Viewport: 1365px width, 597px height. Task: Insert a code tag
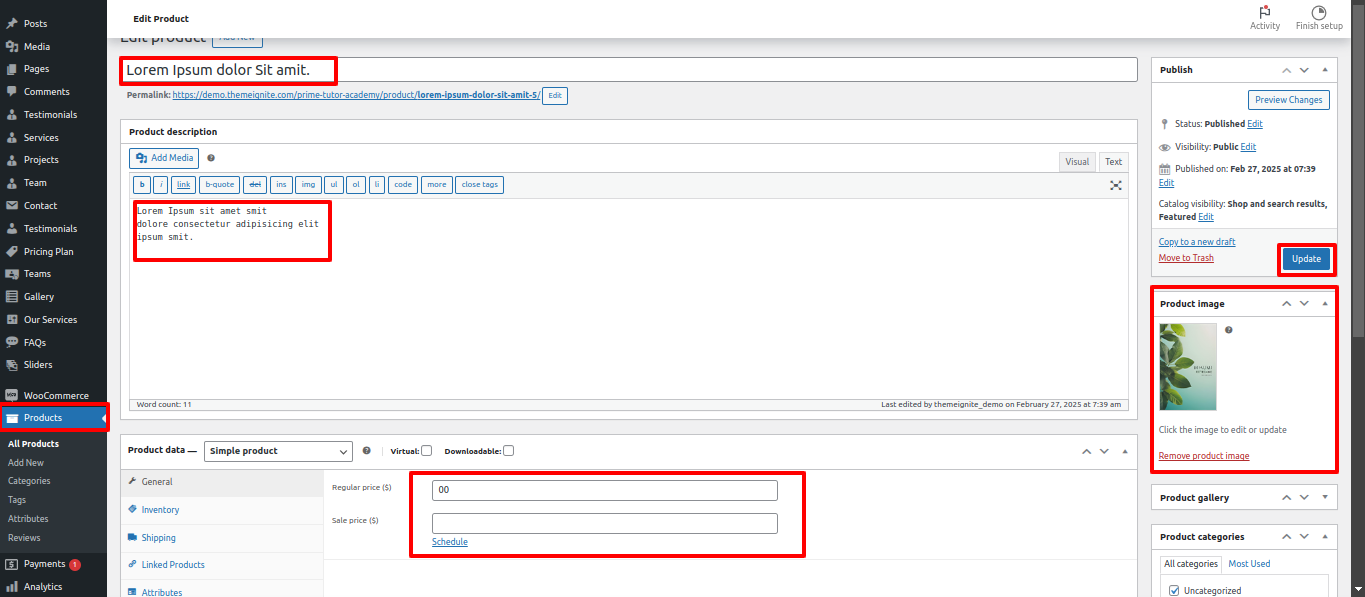(x=402, y=184)
